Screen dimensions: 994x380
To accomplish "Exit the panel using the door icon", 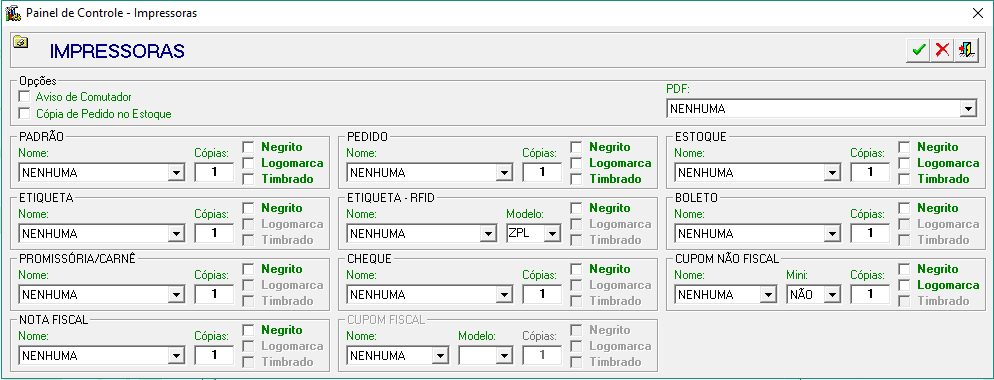I will [966, 50].
